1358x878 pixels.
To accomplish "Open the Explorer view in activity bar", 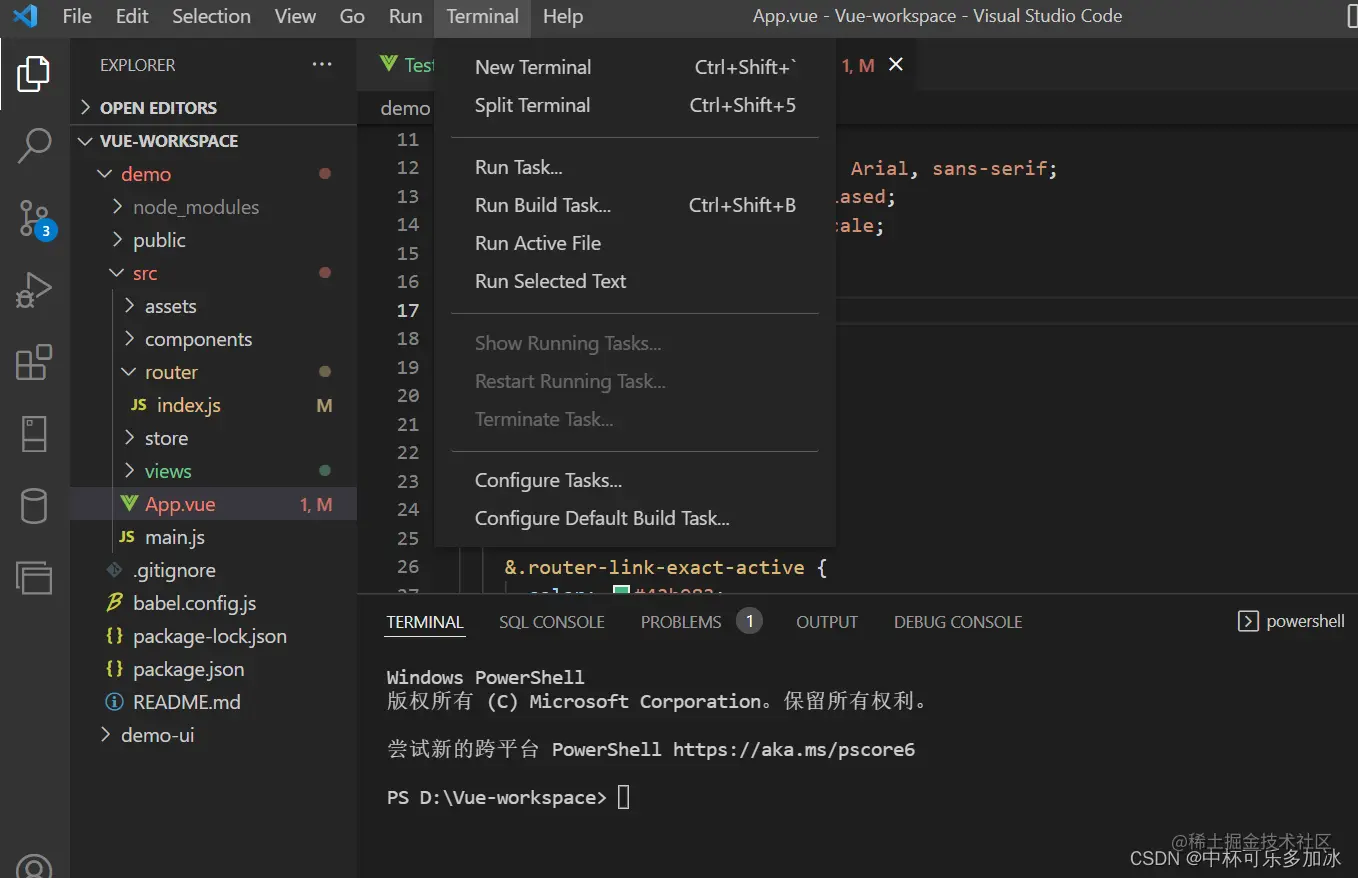I will 34,74.
